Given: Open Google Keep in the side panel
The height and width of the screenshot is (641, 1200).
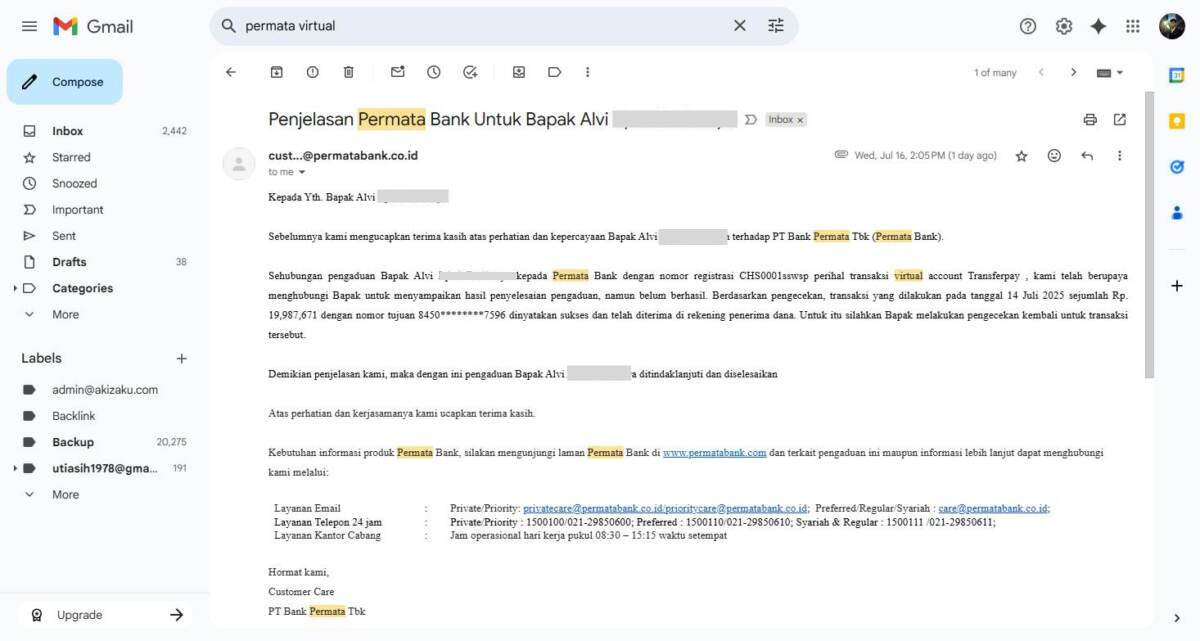Looking at the screenshot, I should (1177, 121).
